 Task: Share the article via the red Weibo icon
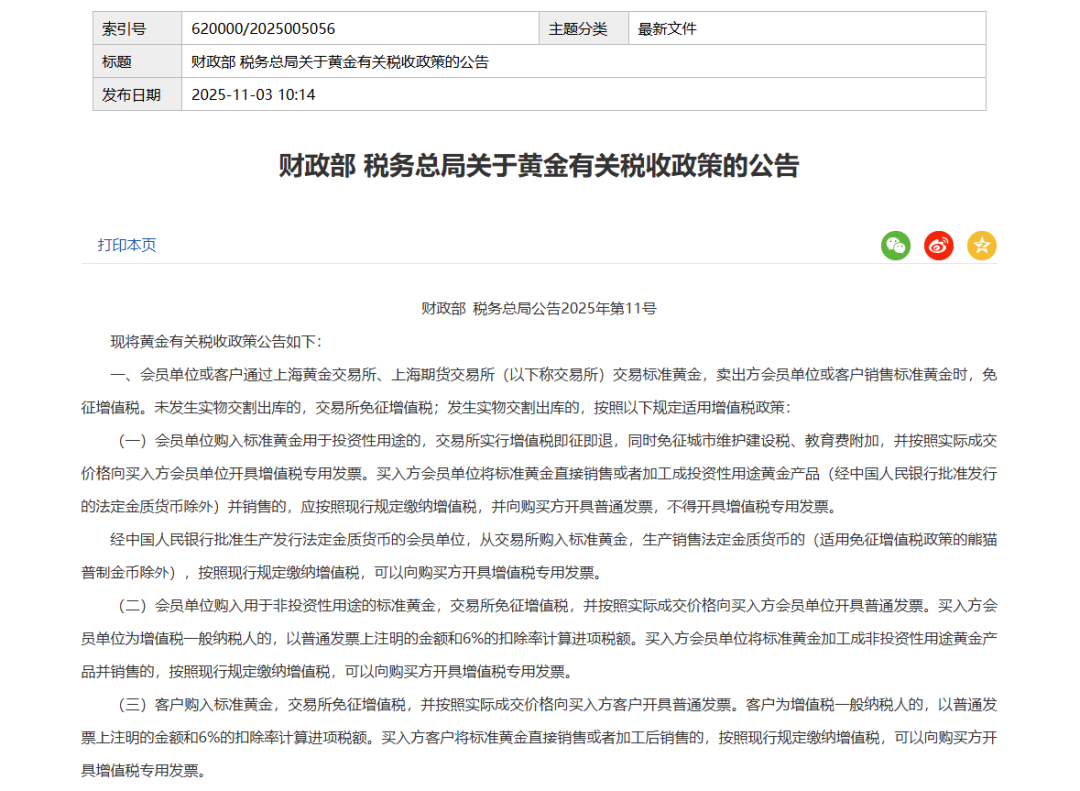point(938,245)
